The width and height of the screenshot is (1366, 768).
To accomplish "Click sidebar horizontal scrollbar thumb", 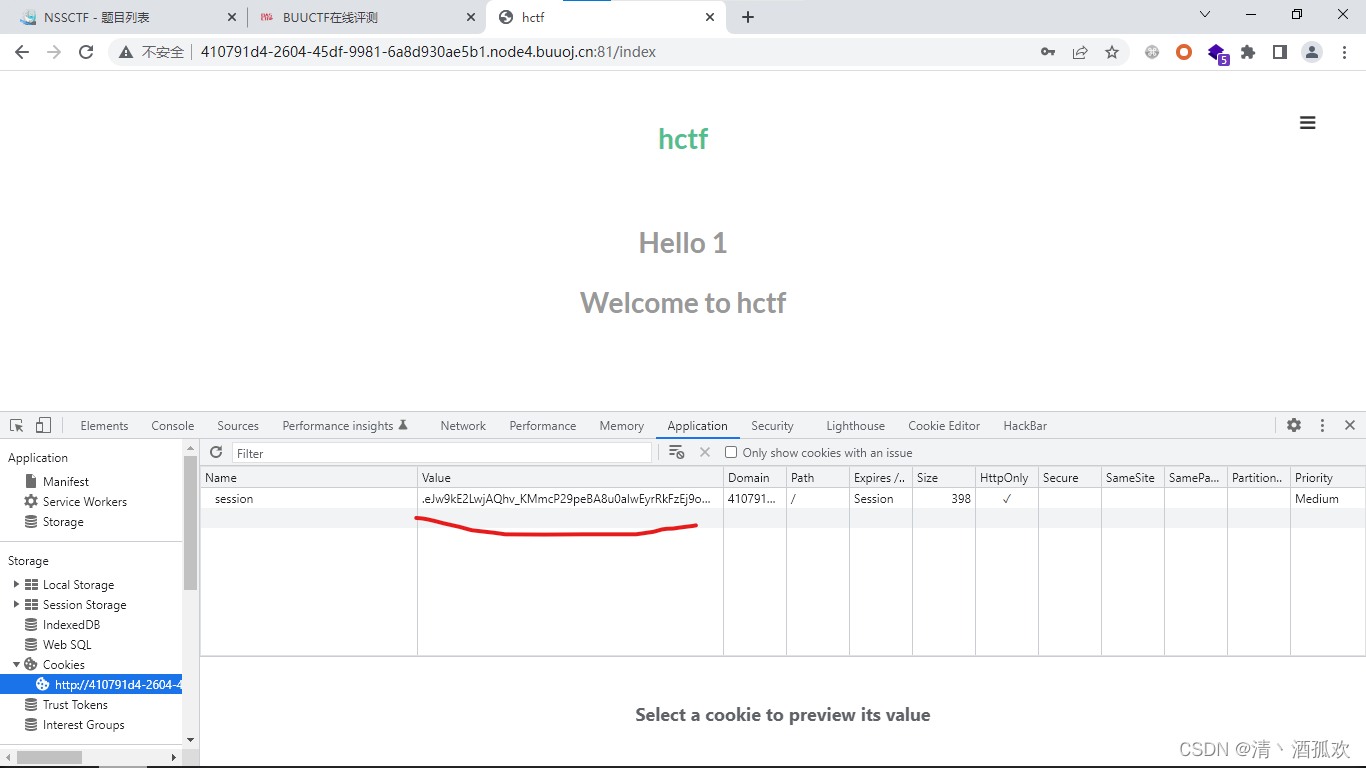I will (x=49, y=757).
